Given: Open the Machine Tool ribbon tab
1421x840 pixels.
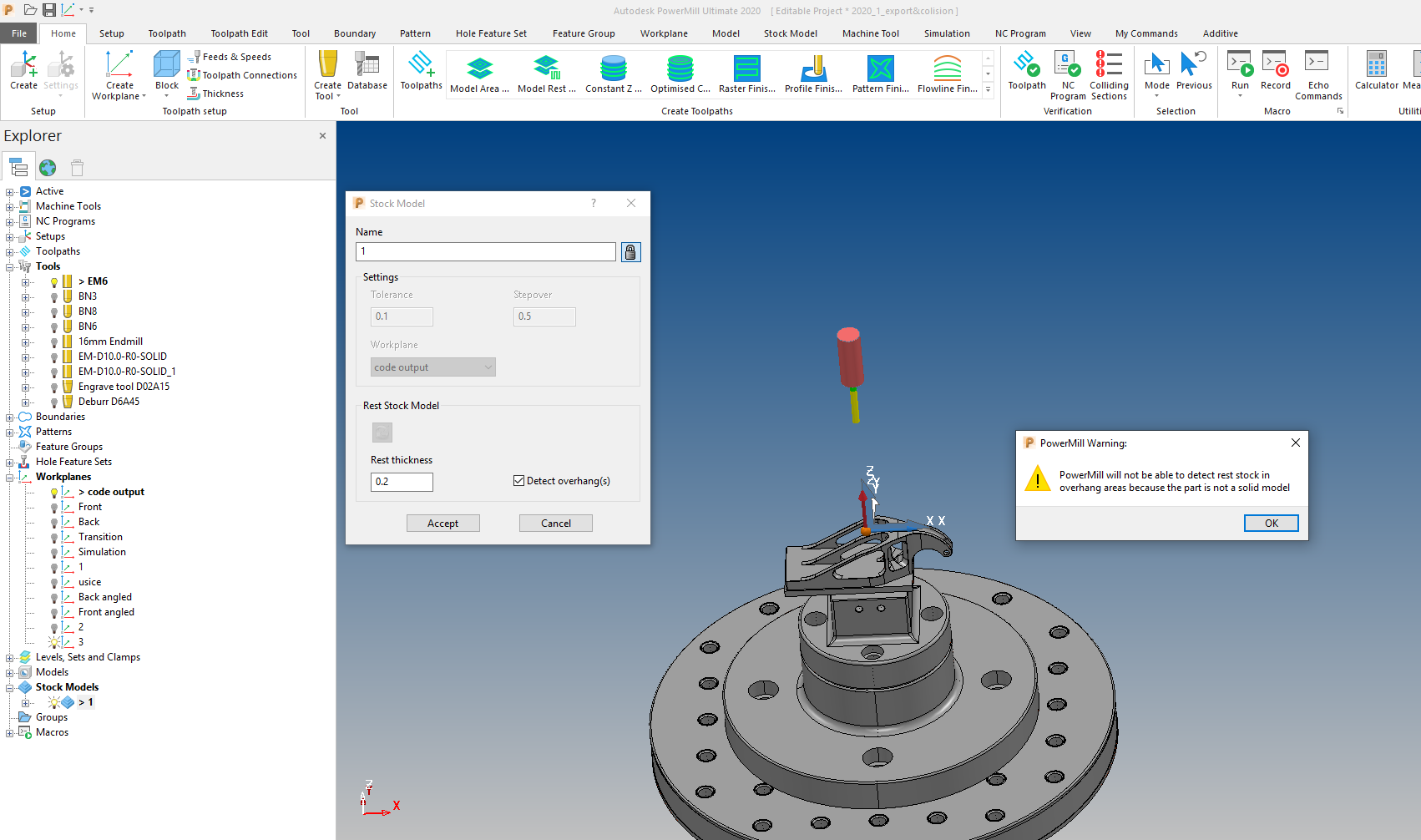Looking at the screenshot, I should (871, 33).
